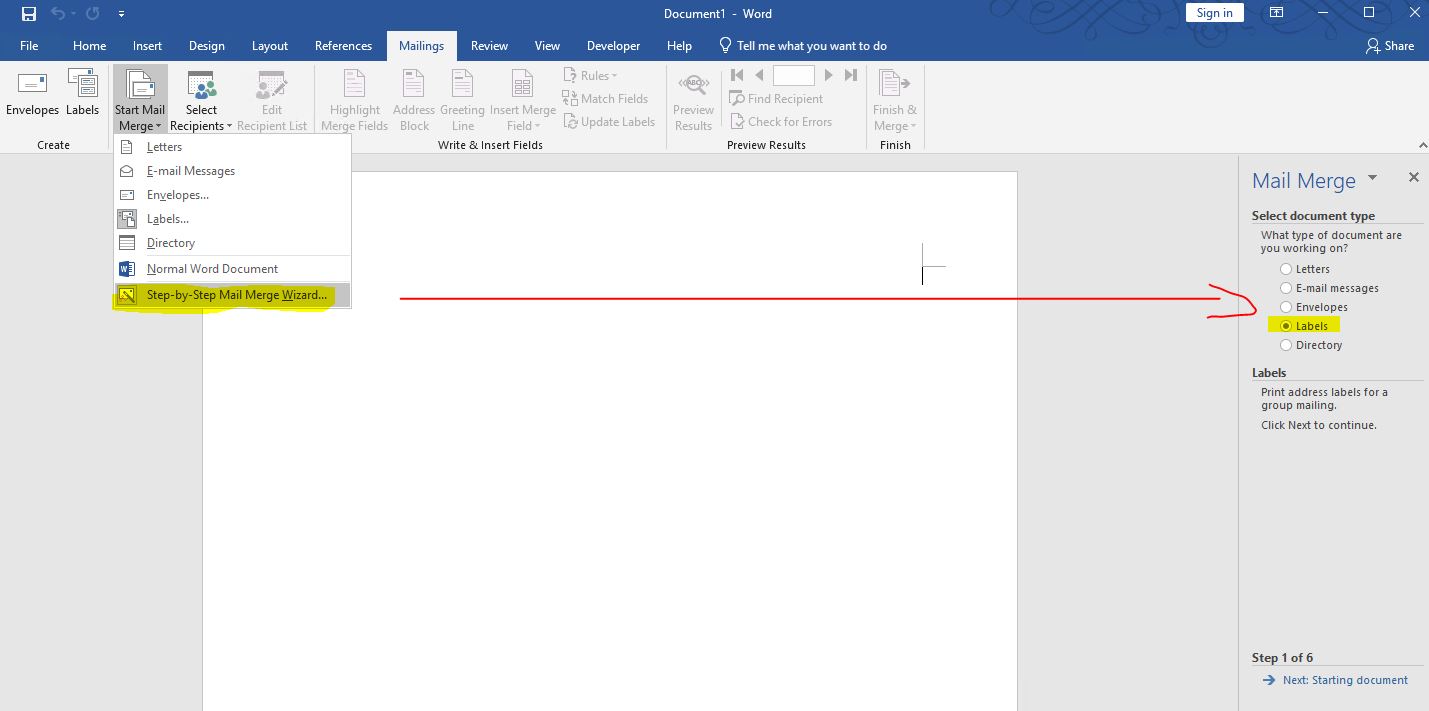The image size is (1429, 711).
Task: Open the File tab
Action: (x=29, y=46)
